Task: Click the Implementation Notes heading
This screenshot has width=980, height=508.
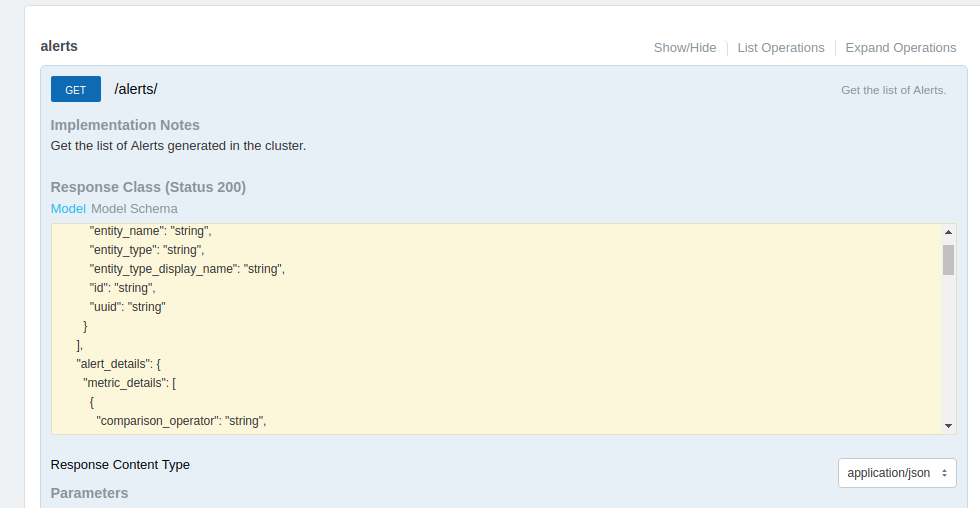Action: [125, 125]
